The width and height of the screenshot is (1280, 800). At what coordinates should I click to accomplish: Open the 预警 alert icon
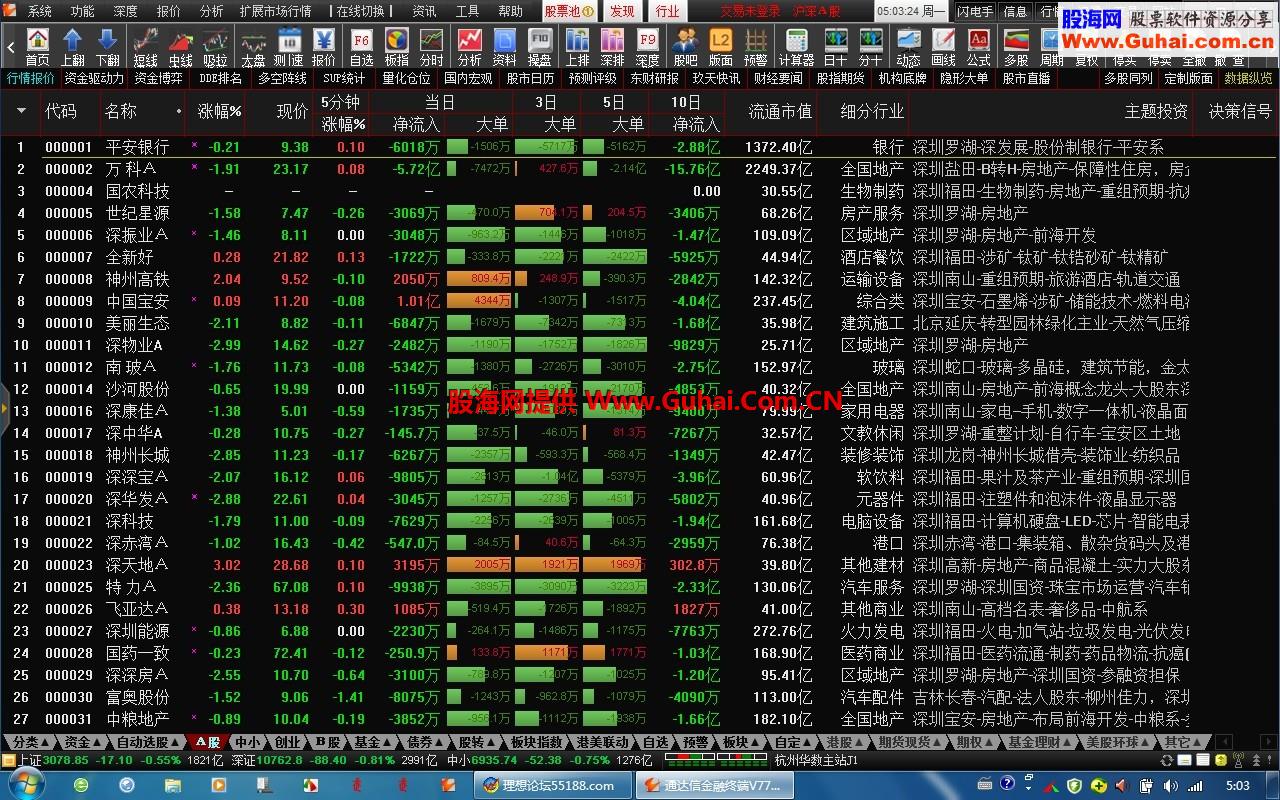click(755, 47)
